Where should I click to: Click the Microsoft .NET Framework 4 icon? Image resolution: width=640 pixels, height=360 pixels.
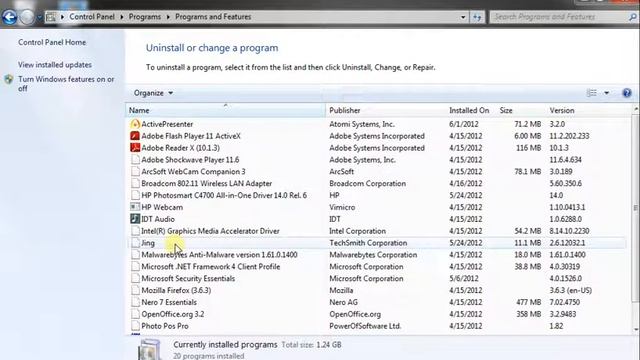coord(135,267)
